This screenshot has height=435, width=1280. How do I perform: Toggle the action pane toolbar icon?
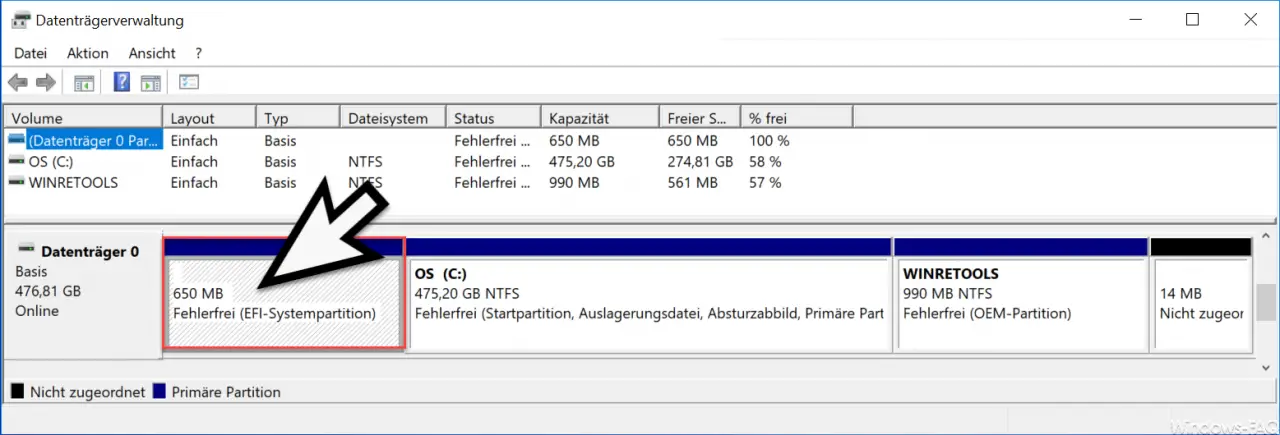tap(151, 83)
